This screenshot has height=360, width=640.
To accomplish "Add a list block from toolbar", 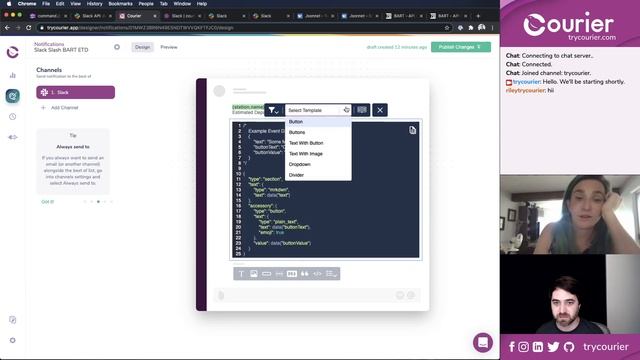I will 331,273.
